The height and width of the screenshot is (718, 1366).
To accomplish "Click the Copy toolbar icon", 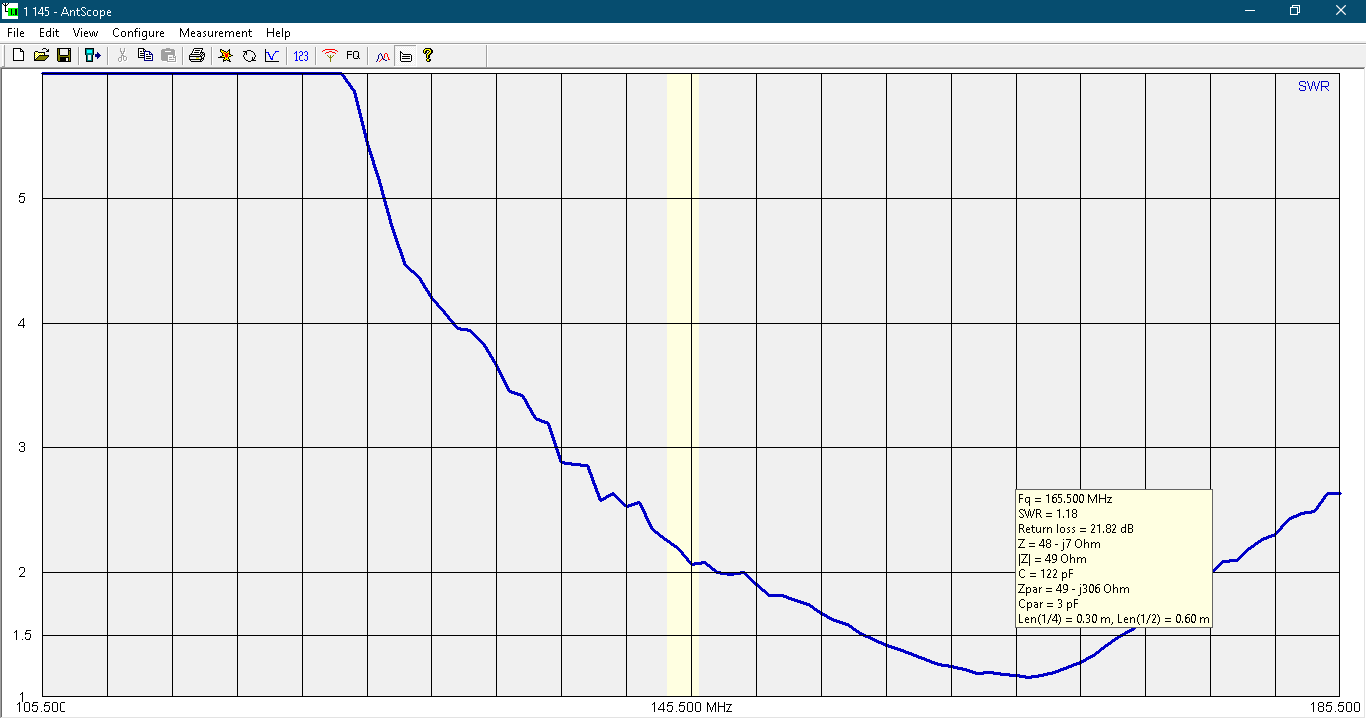I will point(145,56).
